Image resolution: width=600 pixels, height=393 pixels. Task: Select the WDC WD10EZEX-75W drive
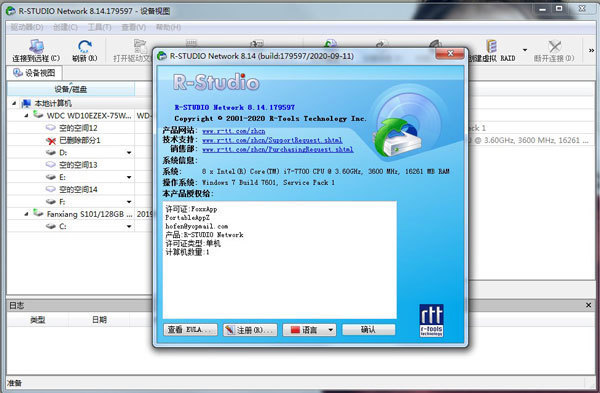tap(89, 116)
